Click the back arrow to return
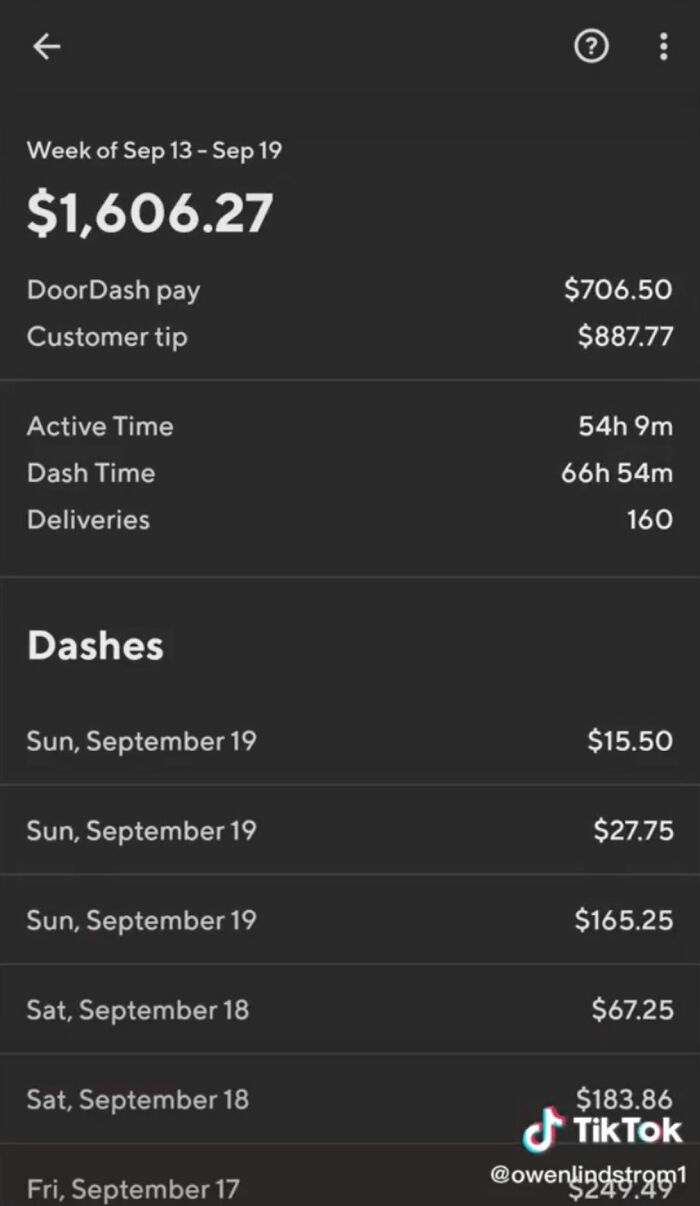Screen dimensions: 700x1206 (x=47, y=47)
